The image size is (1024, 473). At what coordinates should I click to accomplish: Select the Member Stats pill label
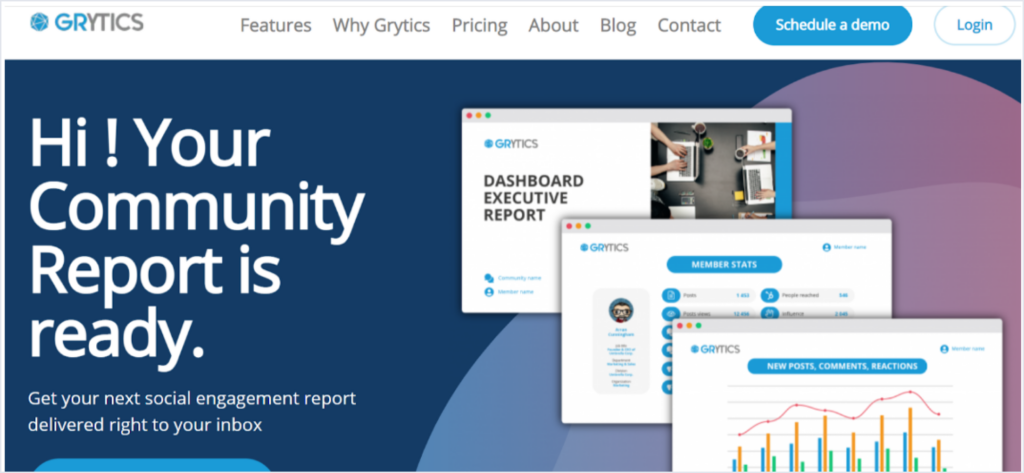pyautogui.click(x=723, y=265)
